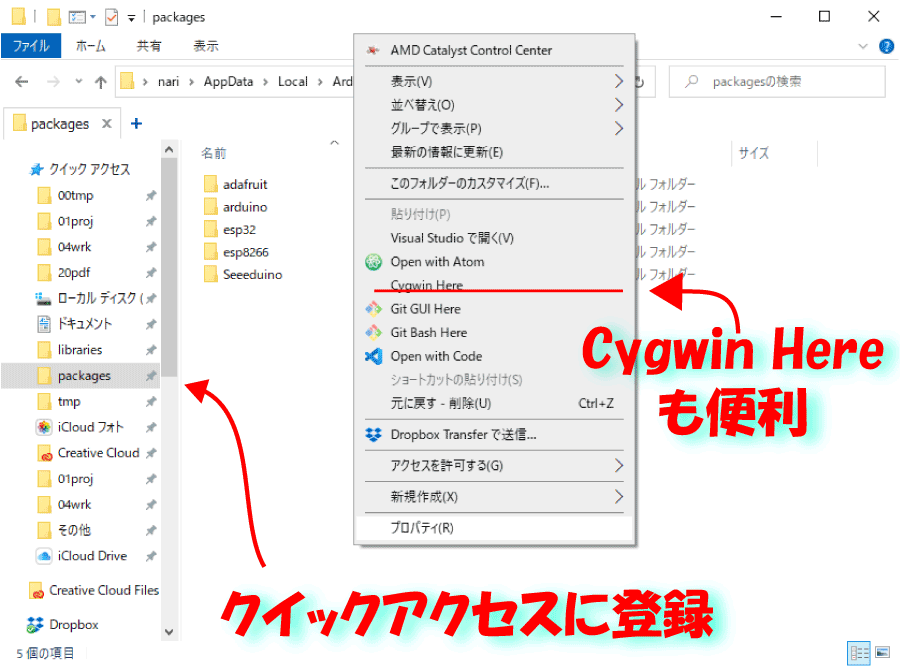Click the help question mark icon

[x=885, y=46]
